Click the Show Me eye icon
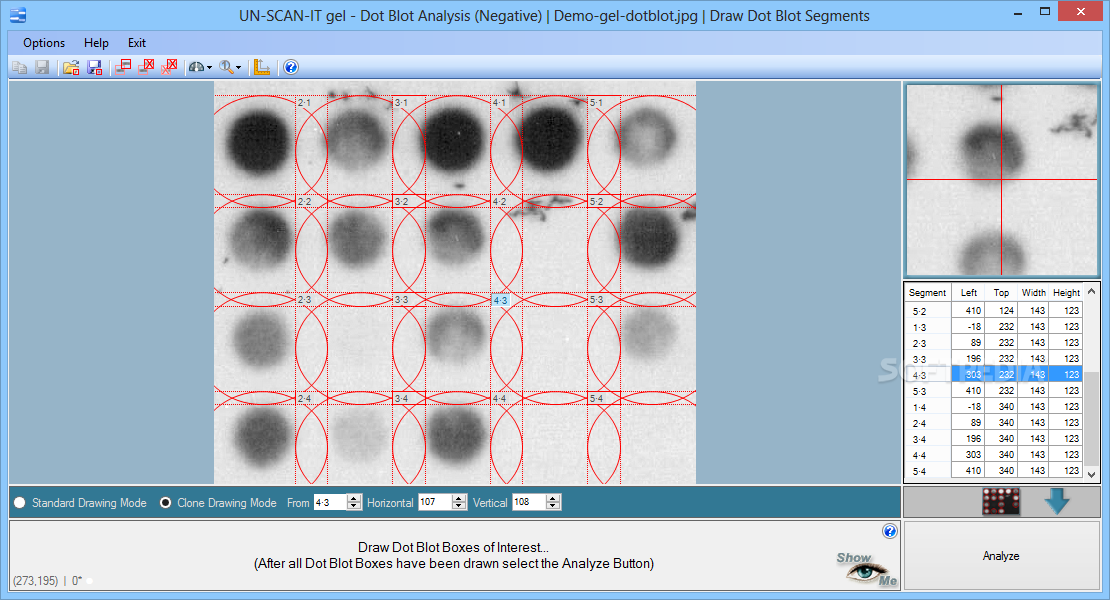Viewport: 1110px width, 600px height. click(x=866, y=570)
